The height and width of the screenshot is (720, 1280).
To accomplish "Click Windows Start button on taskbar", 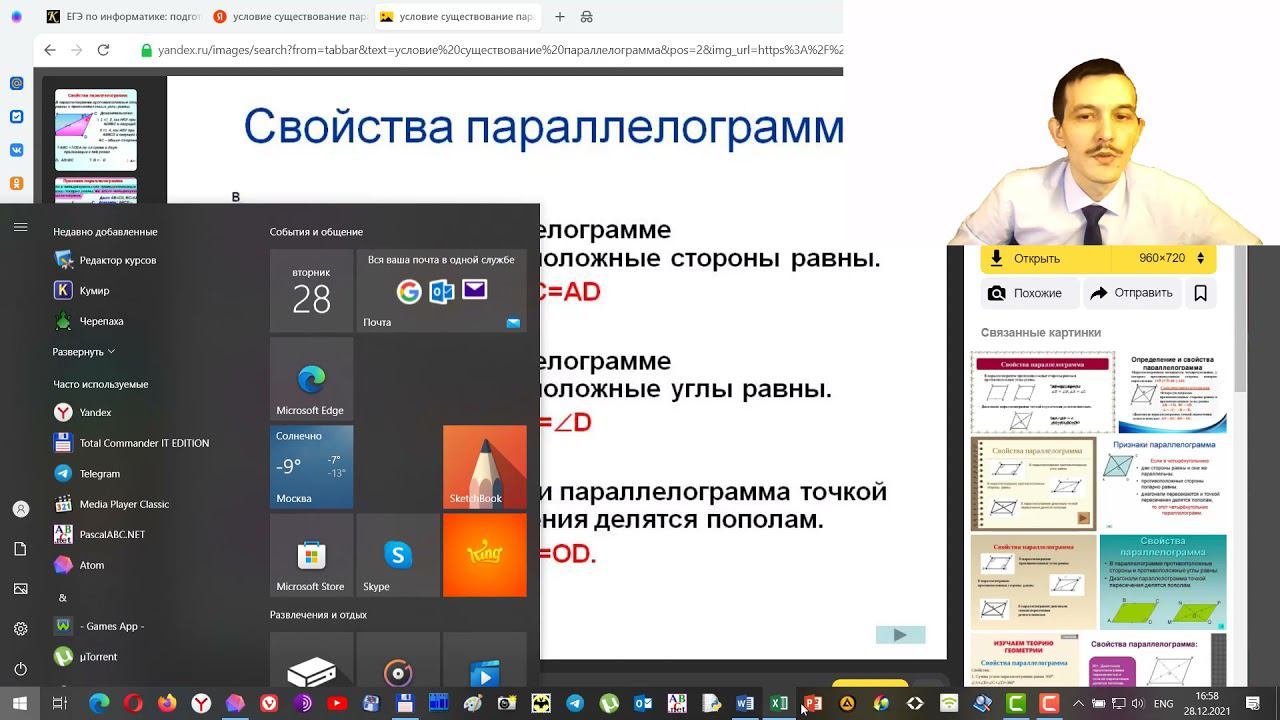I will point(20,704).
